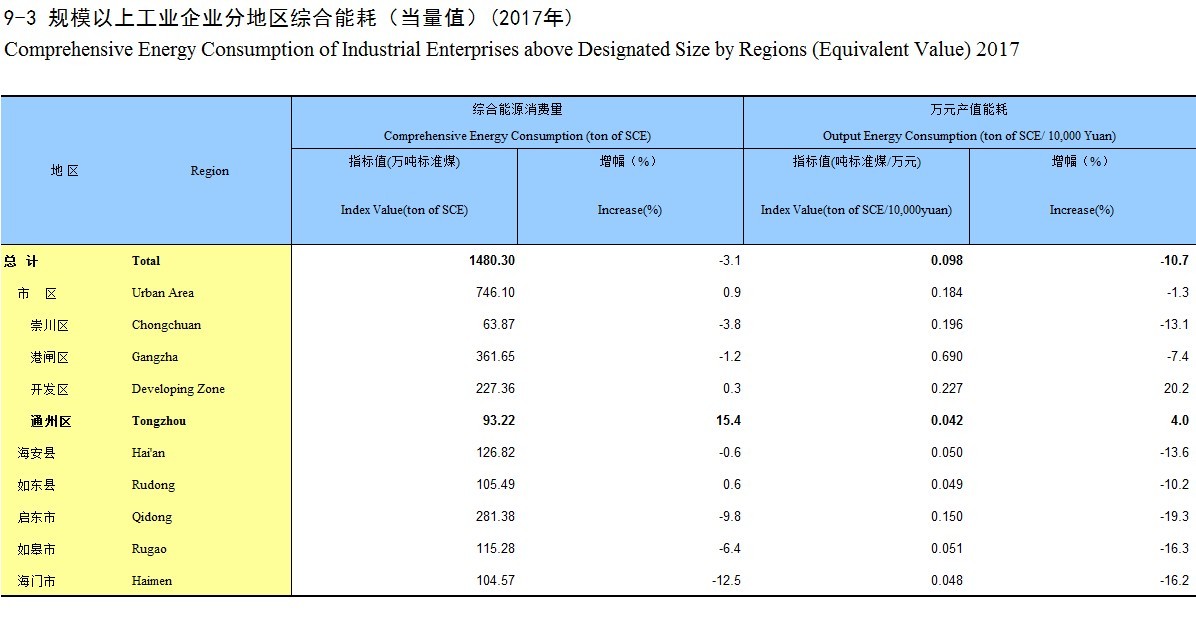This screenshot has width=1196, height=629.
Task: Select the bold 'Tongzhou' region cell
Action: [159, 421]
